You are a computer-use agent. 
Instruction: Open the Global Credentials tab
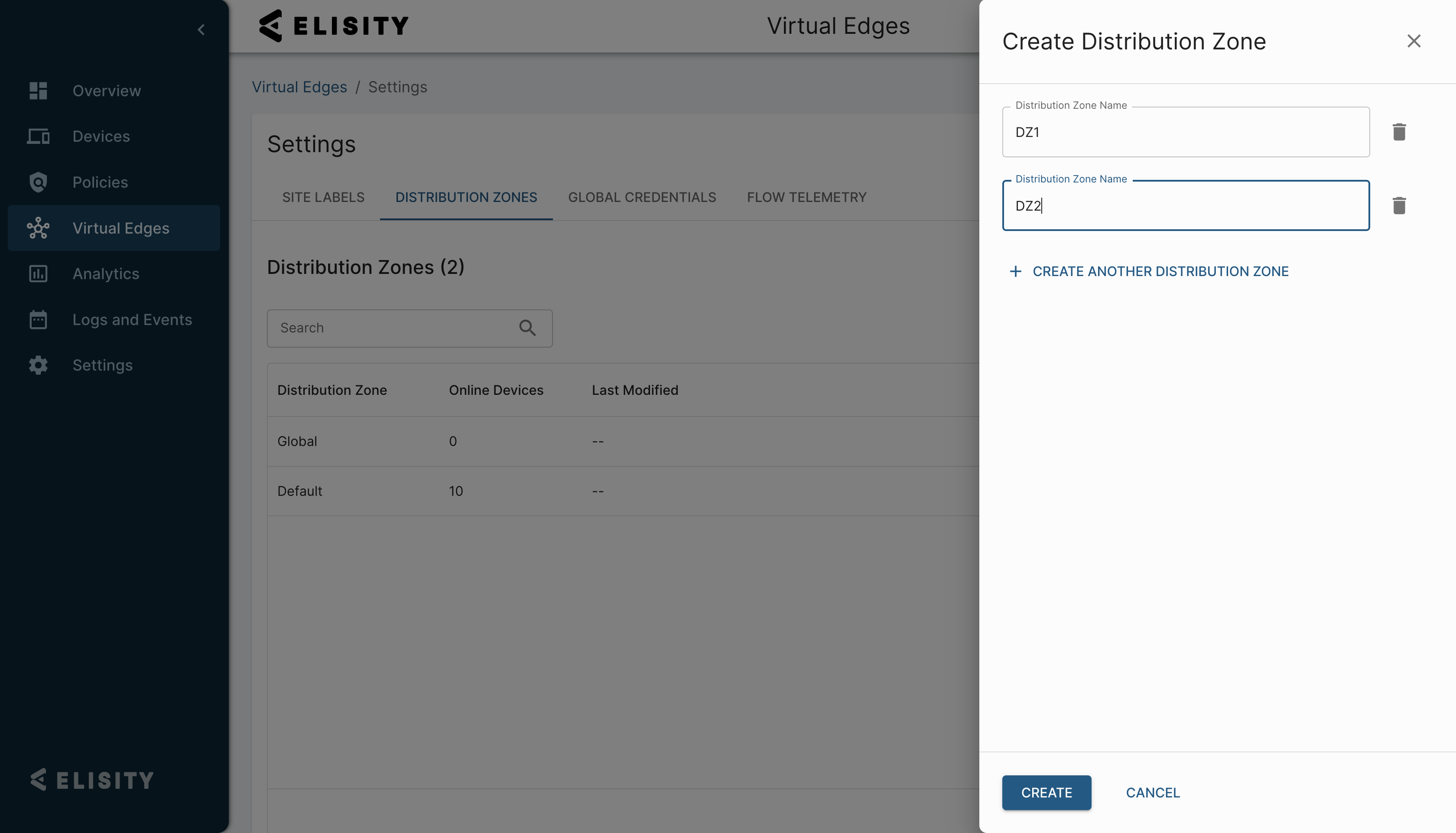642,197
